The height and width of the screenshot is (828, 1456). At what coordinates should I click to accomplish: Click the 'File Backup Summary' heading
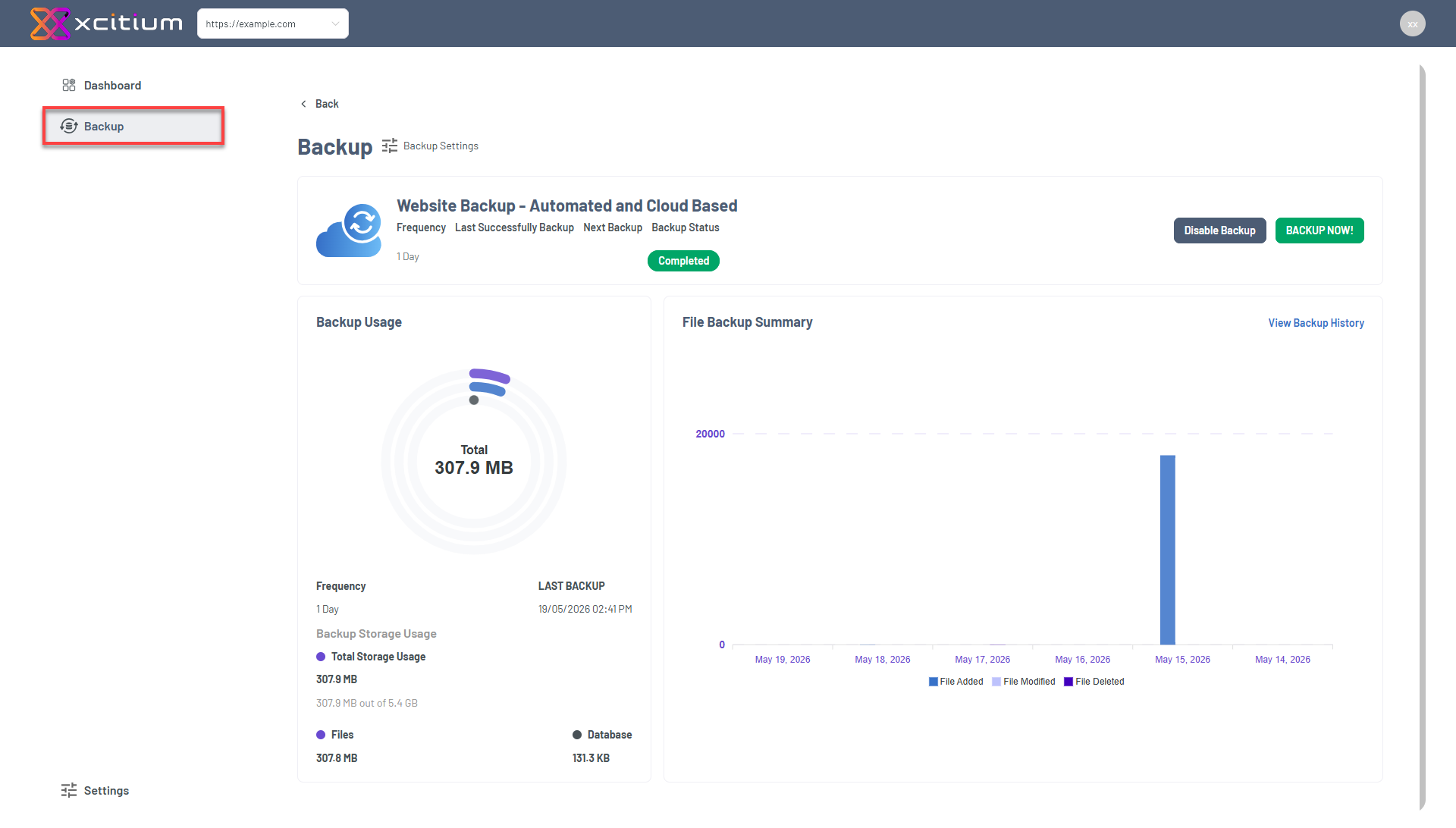click(x=747, y=322)
